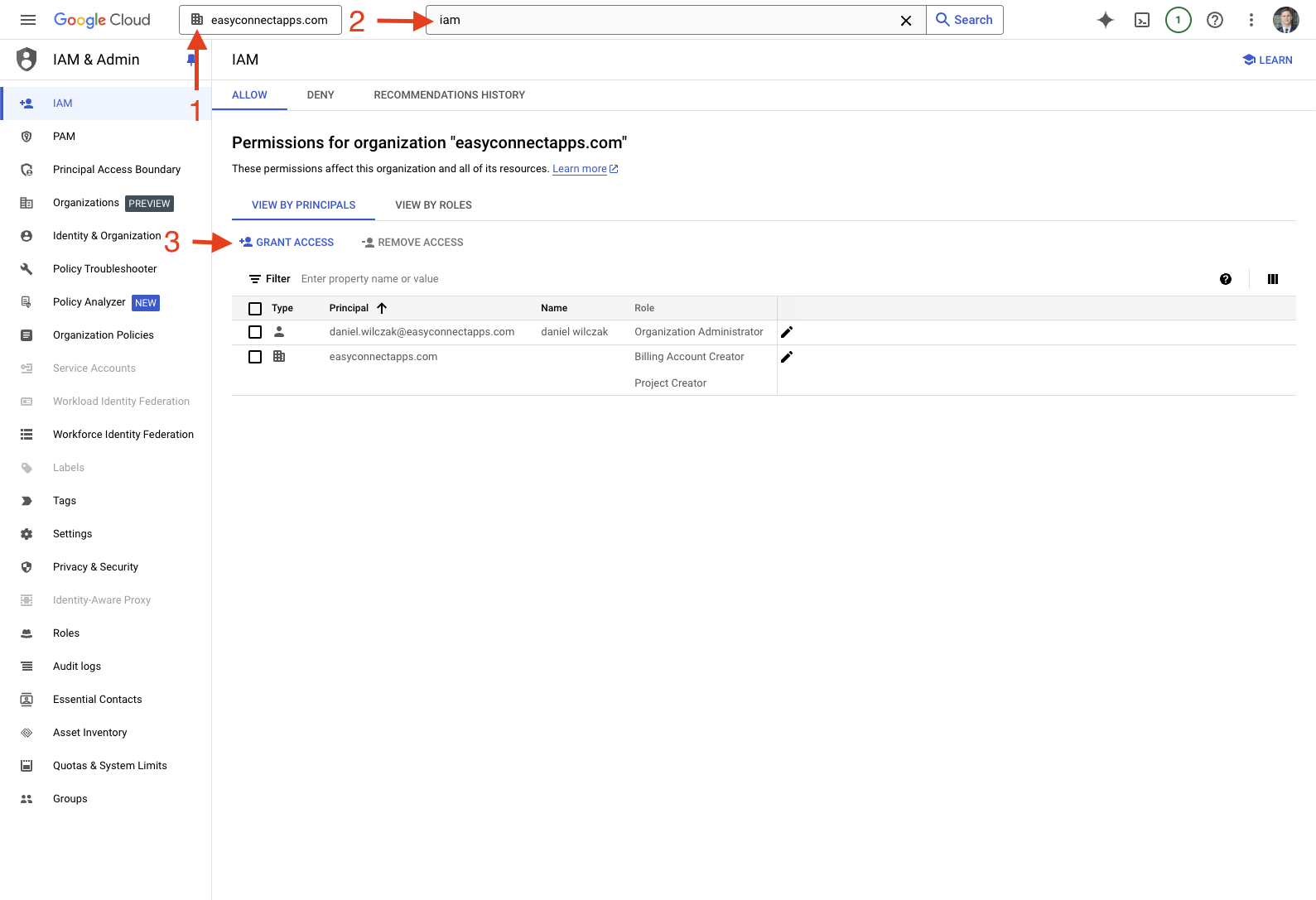Check the easyconnectapps.com row checkbox
Viewport: 1316px width, 900px height.
255,357
